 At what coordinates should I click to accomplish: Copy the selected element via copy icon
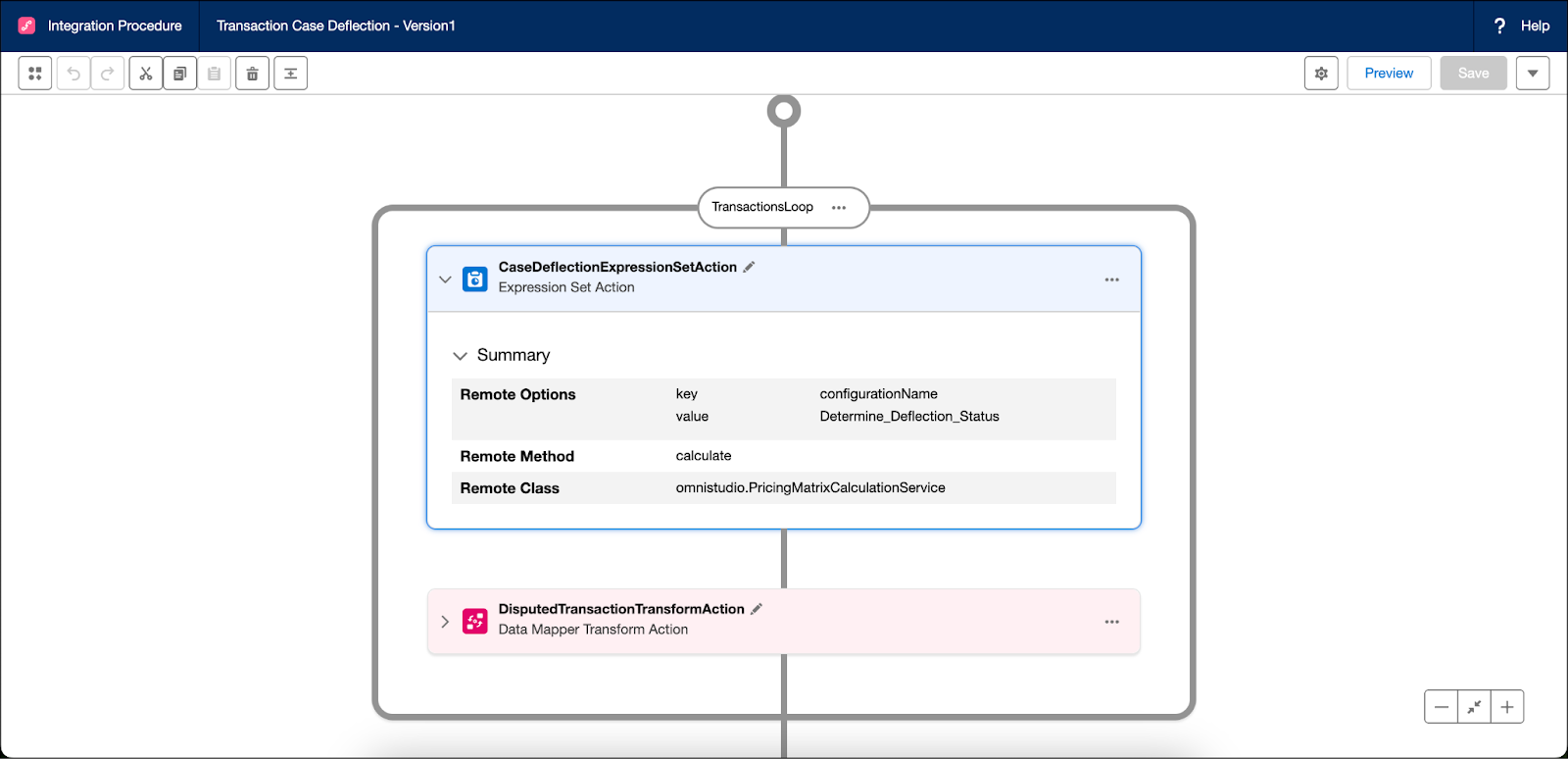tap(180, 74)
